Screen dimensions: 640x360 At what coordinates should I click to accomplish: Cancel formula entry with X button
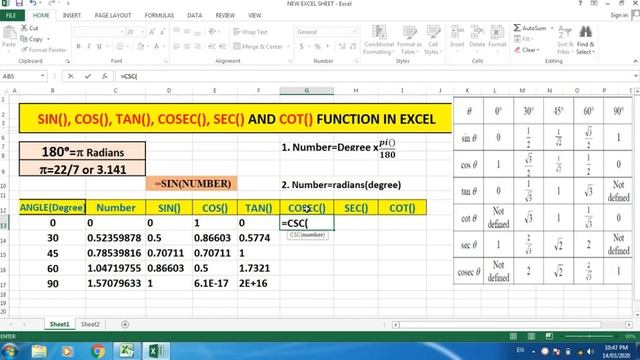tap(71, 76)
